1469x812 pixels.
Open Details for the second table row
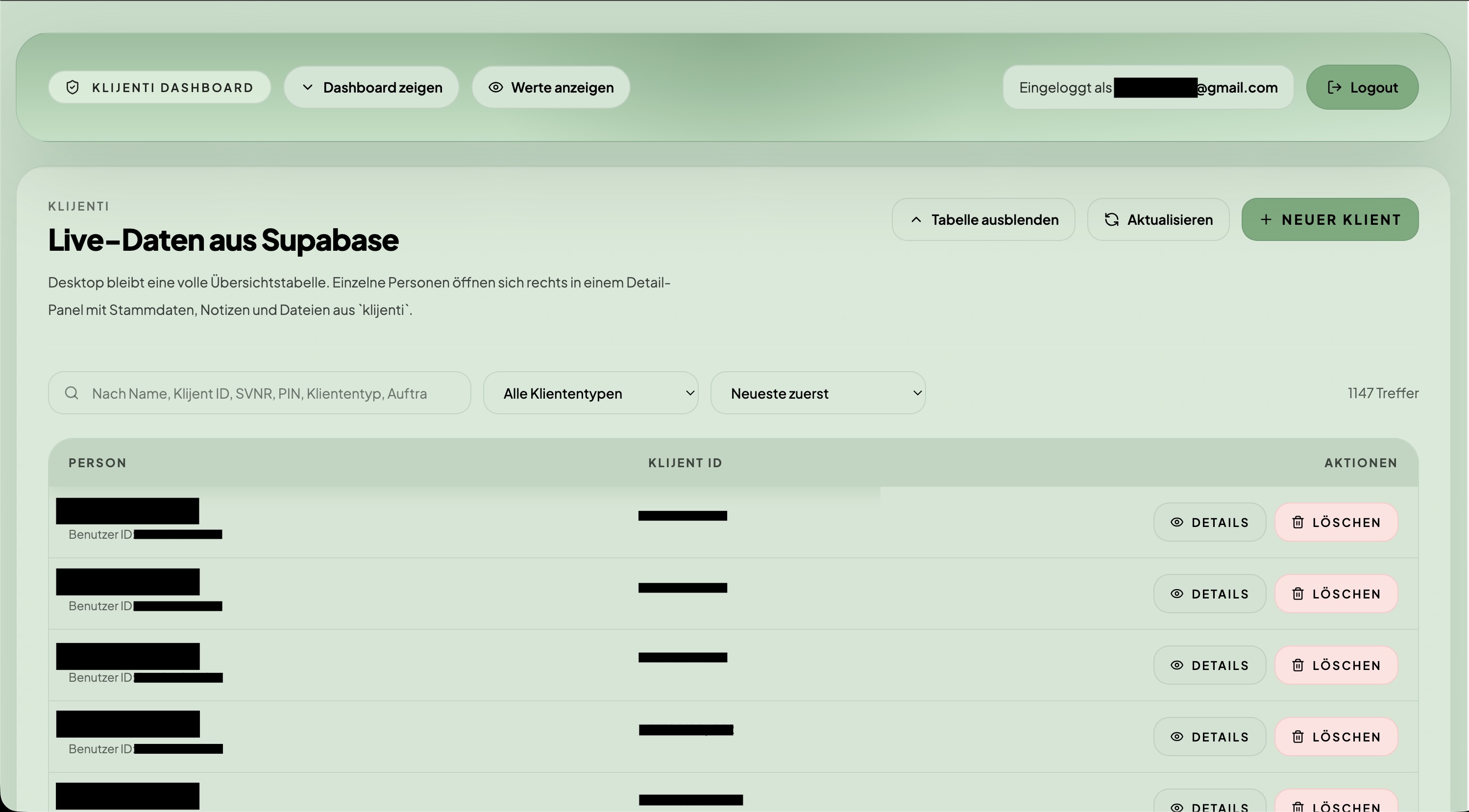tap(1209, 594)
